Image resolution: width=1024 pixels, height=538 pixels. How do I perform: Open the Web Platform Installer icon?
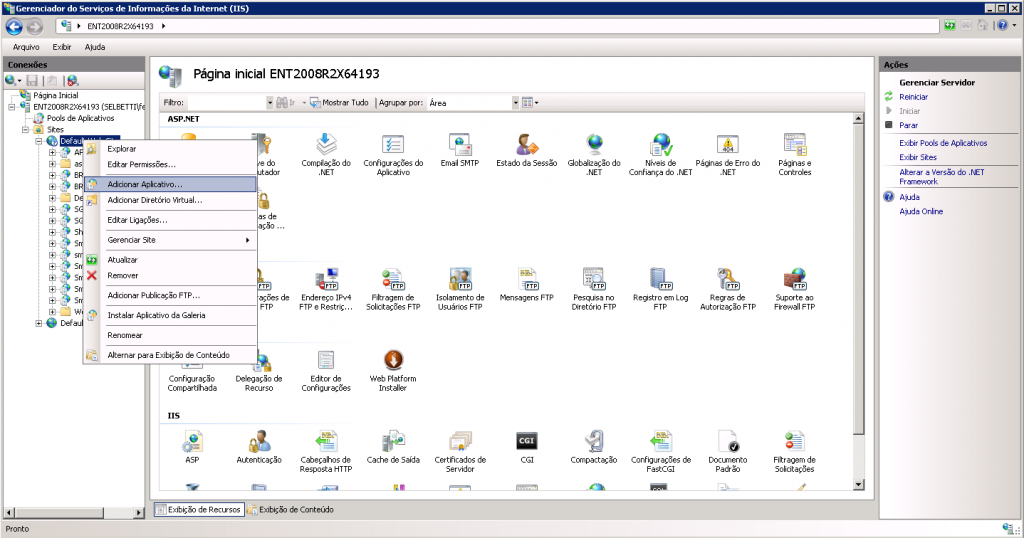pyautogui.click(x=393, y=370)
